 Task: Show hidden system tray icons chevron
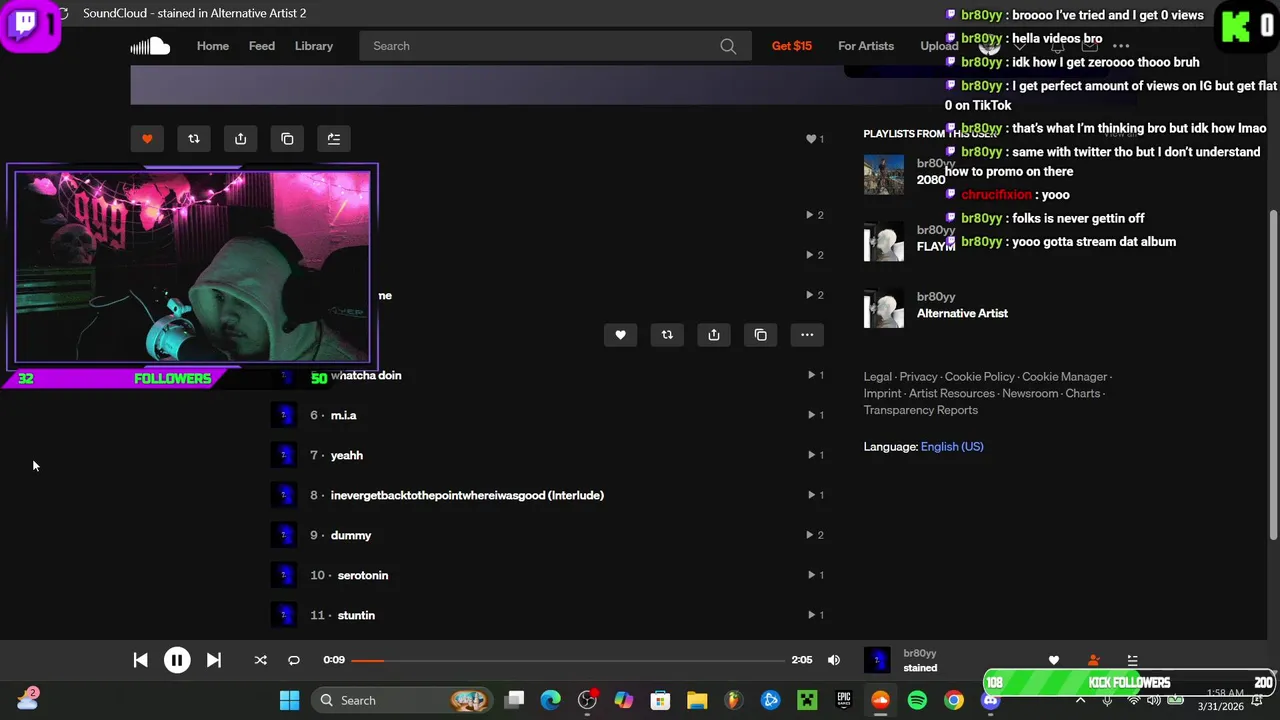point(1080,700)
